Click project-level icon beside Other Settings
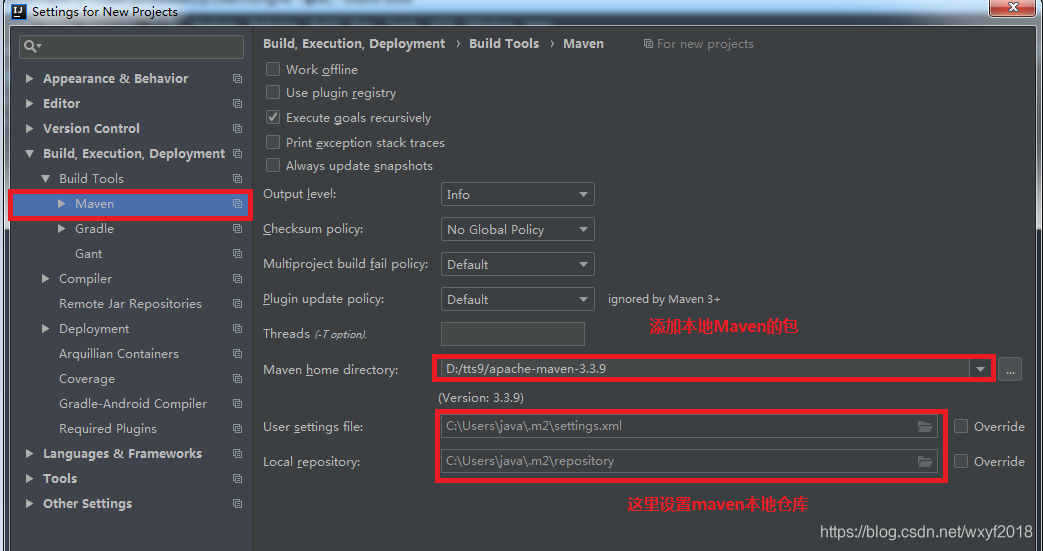 [x=237, y=504]
